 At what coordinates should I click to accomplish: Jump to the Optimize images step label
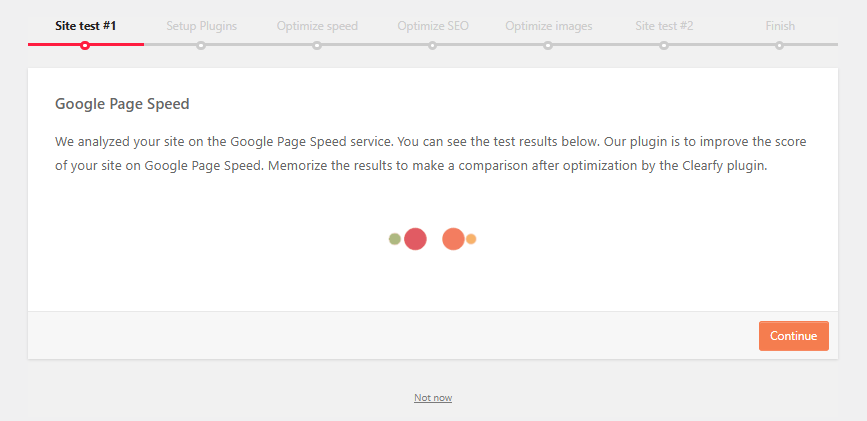548,26
